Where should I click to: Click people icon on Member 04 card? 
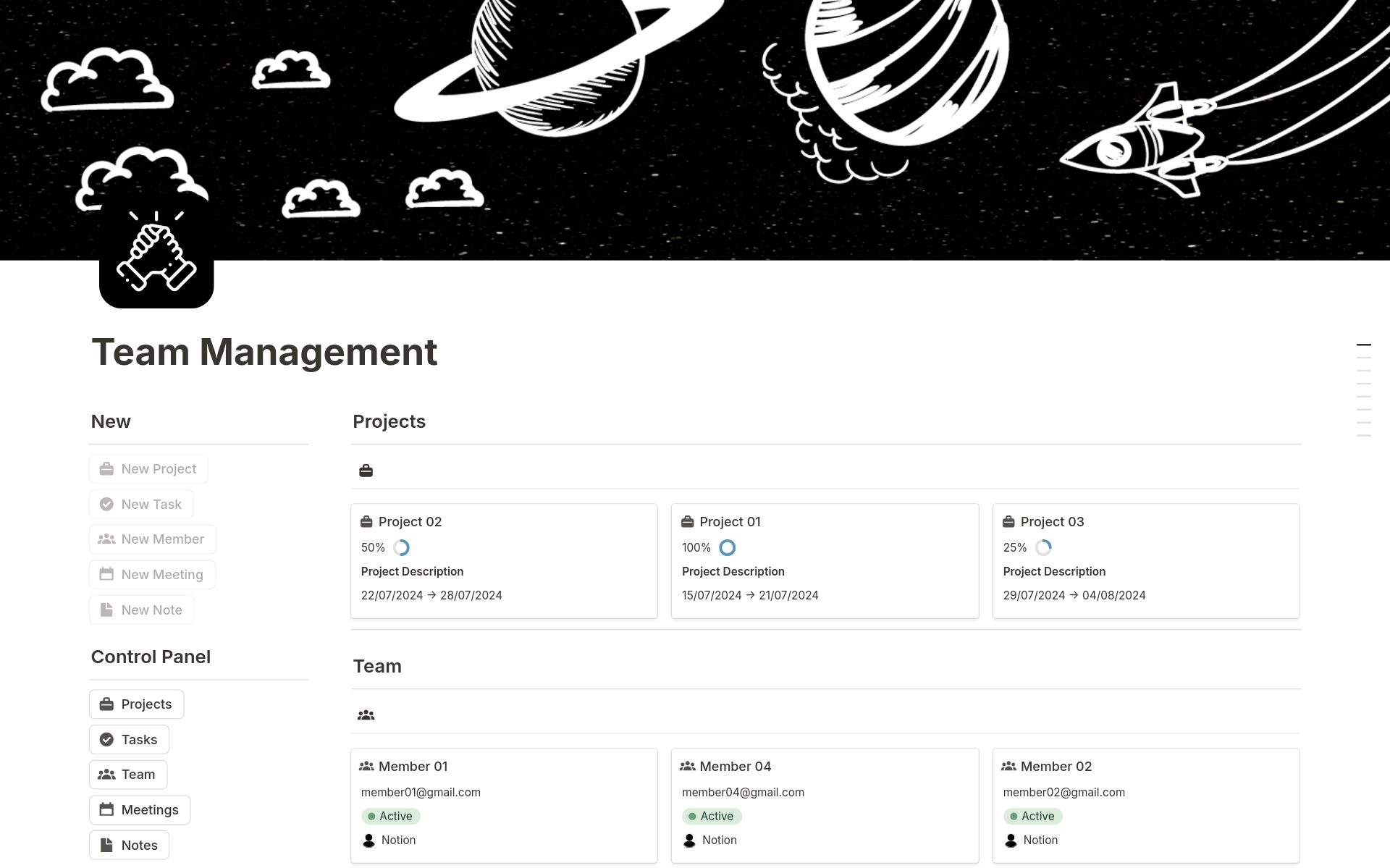click(x=687, y=766)
